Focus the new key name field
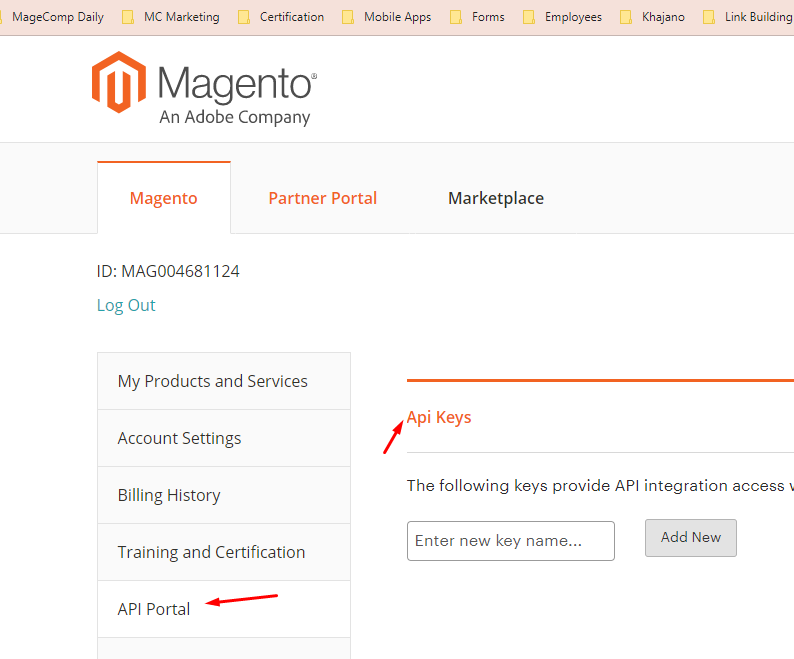This screenshot has height=659, width=794. (x=511, y=541)
